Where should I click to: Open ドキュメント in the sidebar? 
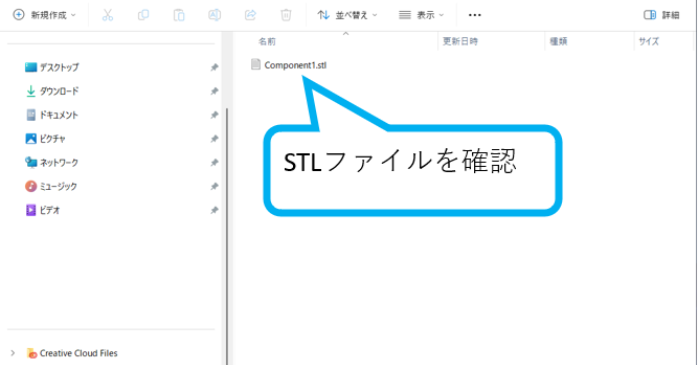52,115
